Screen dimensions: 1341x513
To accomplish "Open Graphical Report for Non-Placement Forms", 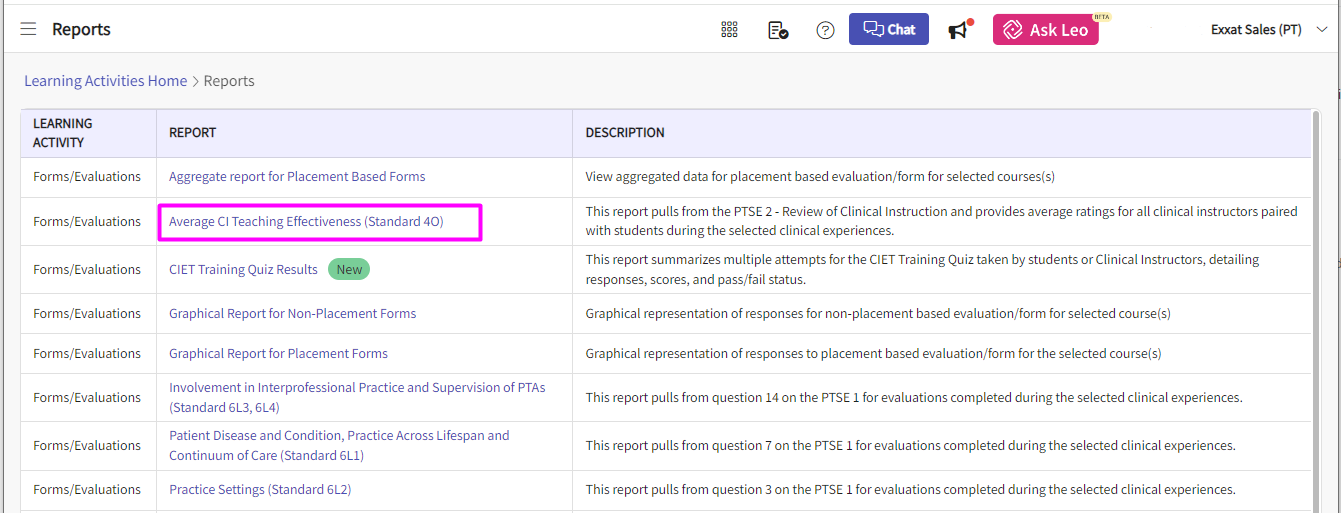I will pos(292,314).
